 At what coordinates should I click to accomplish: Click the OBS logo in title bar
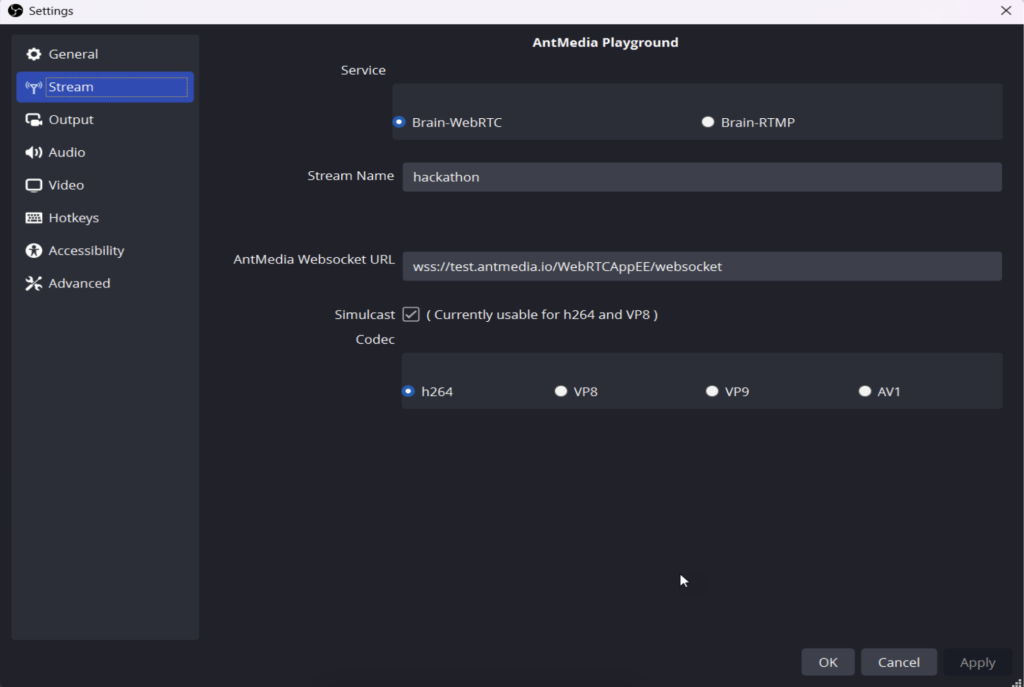15,10
